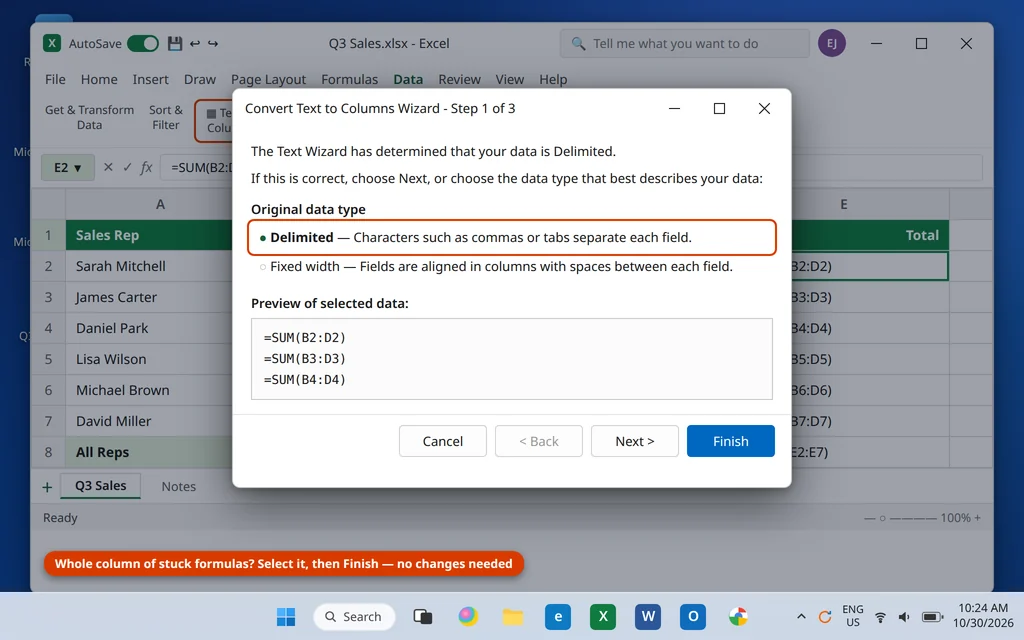Open the Windows Start menu
The image size is (1024, 640).
[x=285, y=616]
